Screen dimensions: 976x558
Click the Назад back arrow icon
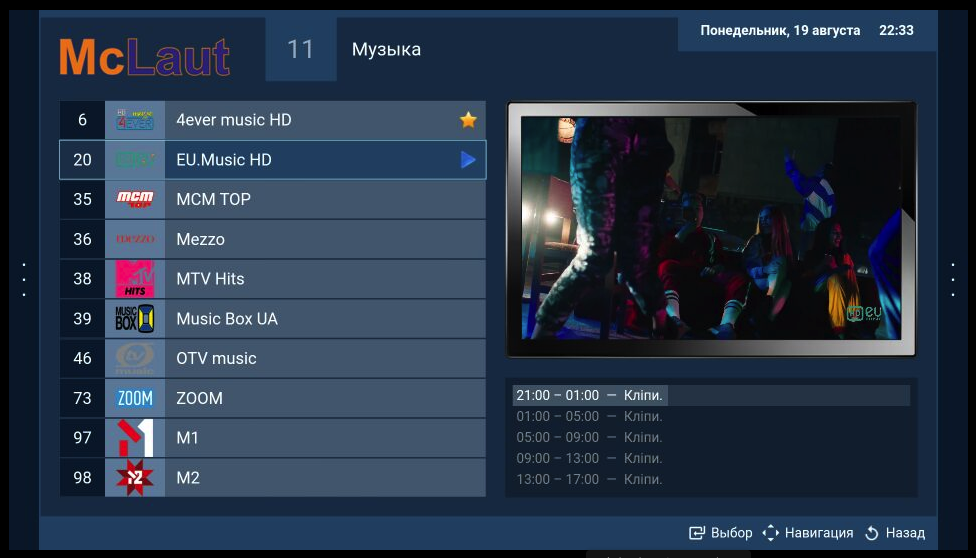(871, 533)
